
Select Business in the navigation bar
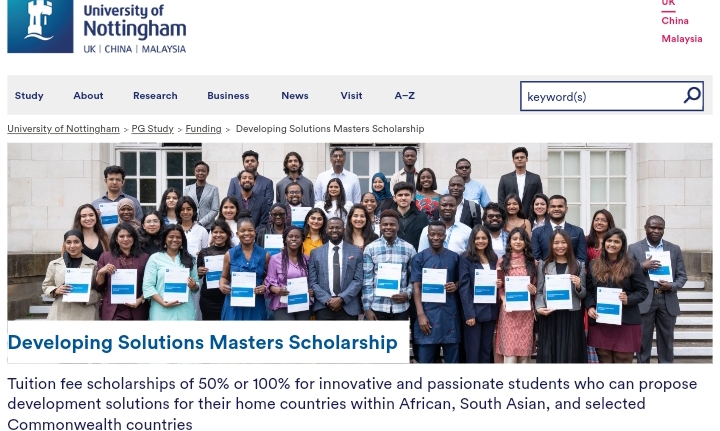[x=228, y=96]
